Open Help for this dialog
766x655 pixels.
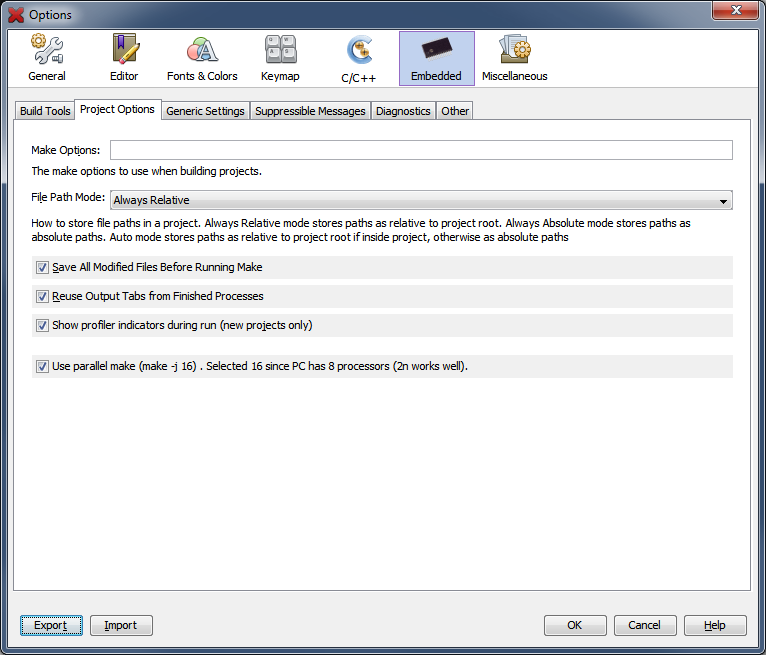[715, 625]
